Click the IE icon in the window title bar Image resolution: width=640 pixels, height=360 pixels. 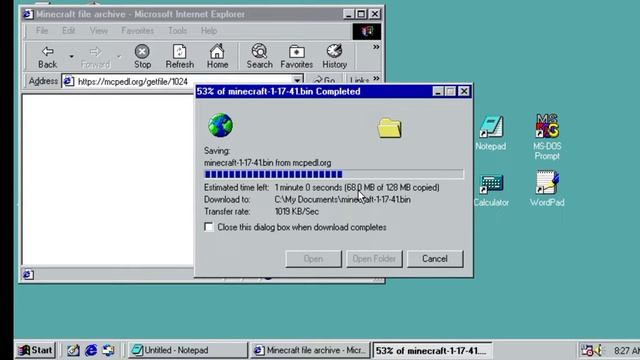click(28, 14)
